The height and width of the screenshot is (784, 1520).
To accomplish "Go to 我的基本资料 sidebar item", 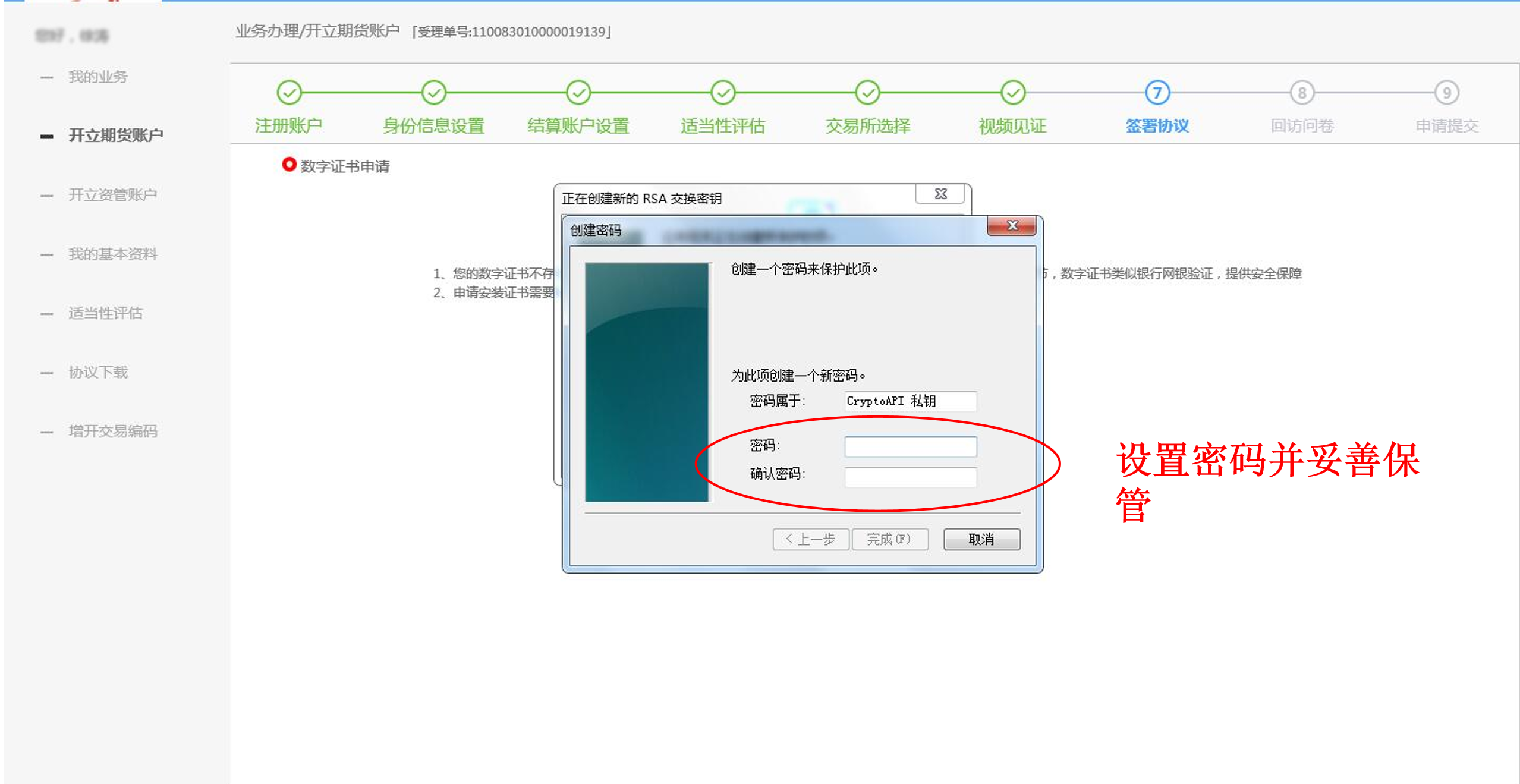I will pyautogui.click(x=112, y=254).
